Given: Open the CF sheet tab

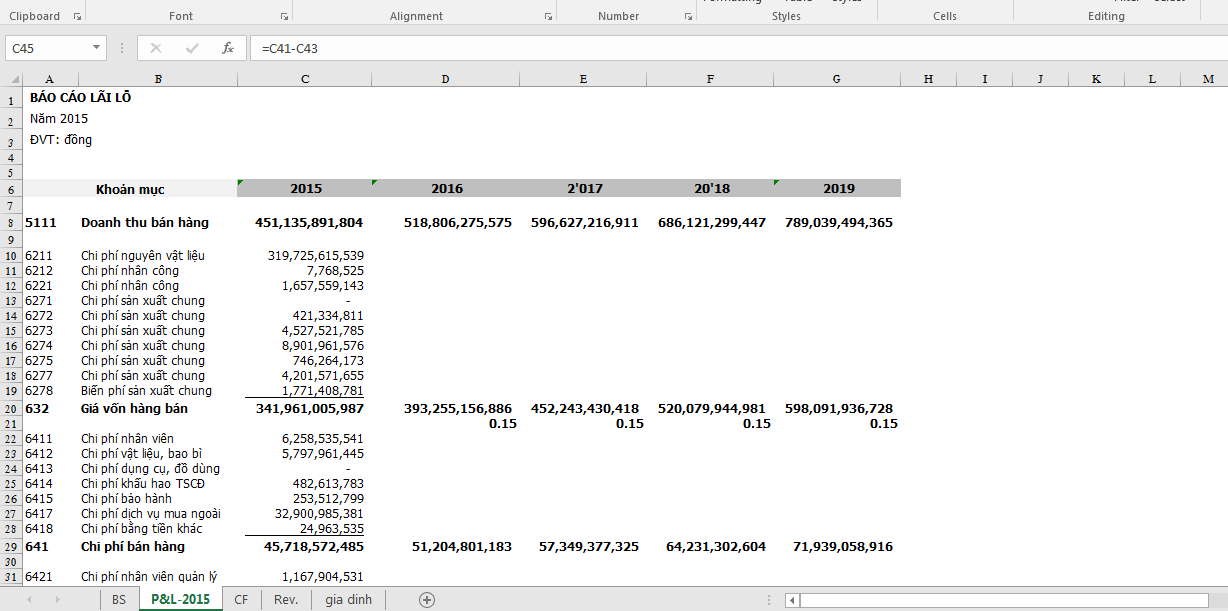Looking at the screenshot, I should point(241,600).
